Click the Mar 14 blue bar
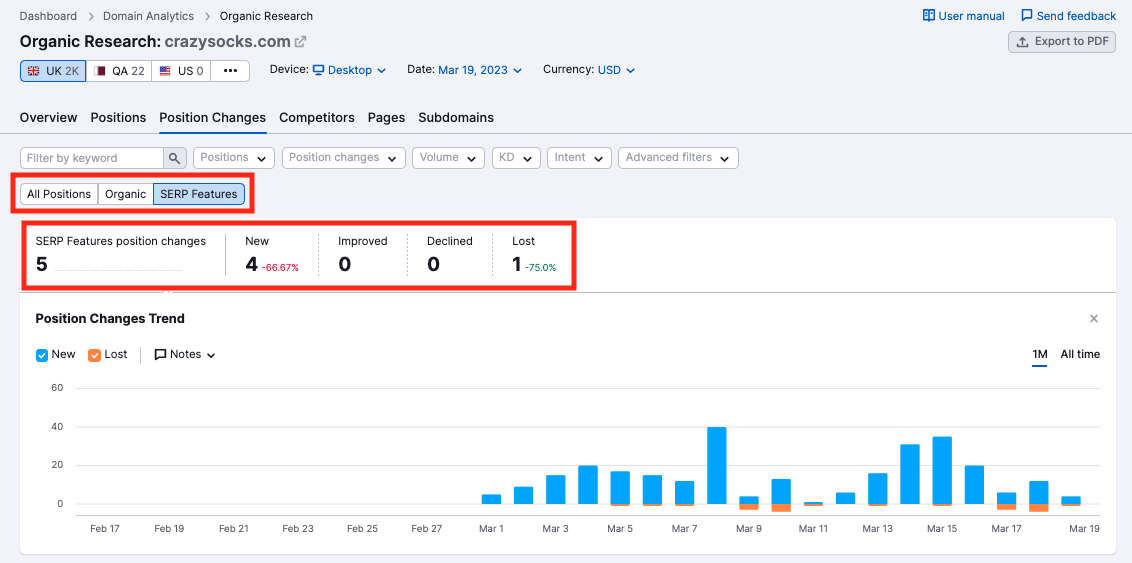The width and height of the screenshot is (1132, 563). (910, 474)
